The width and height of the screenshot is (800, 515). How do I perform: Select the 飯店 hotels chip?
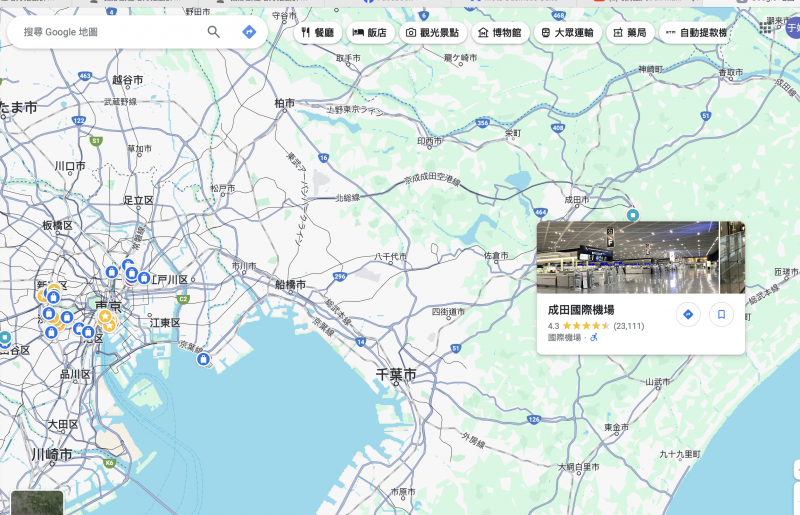click(x=370, y=33)
